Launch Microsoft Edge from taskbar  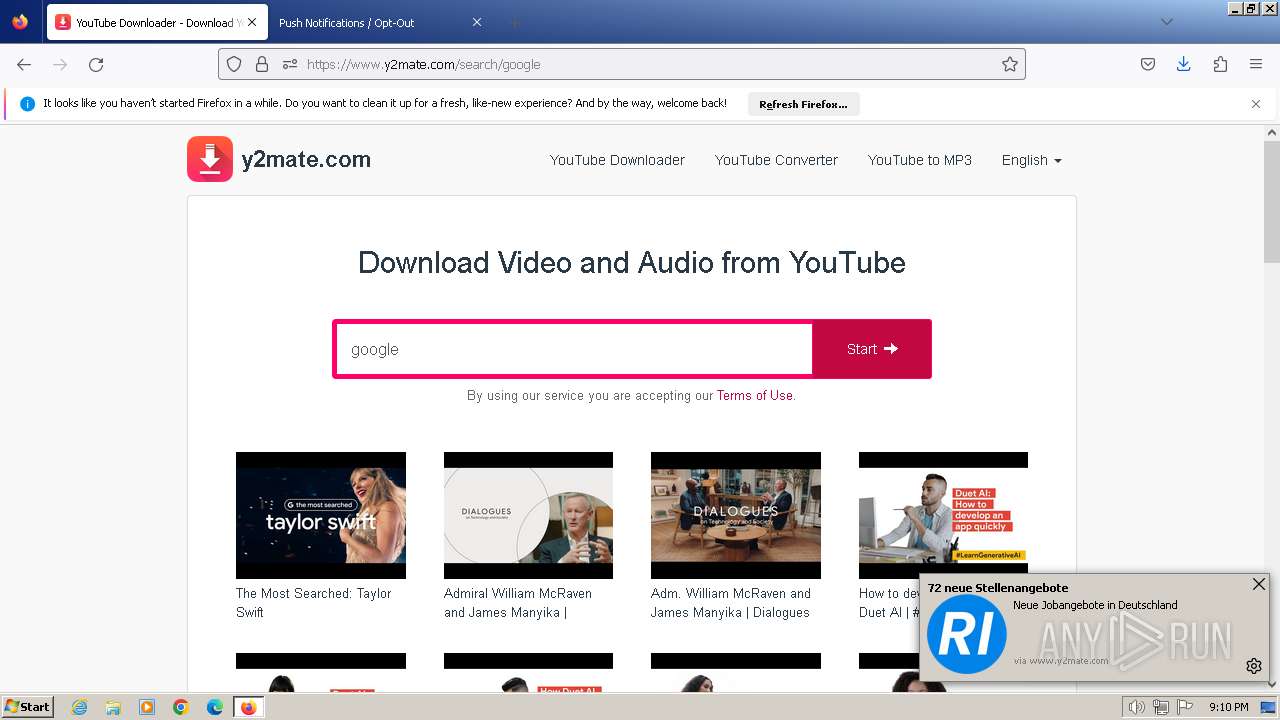coord(215,707)
